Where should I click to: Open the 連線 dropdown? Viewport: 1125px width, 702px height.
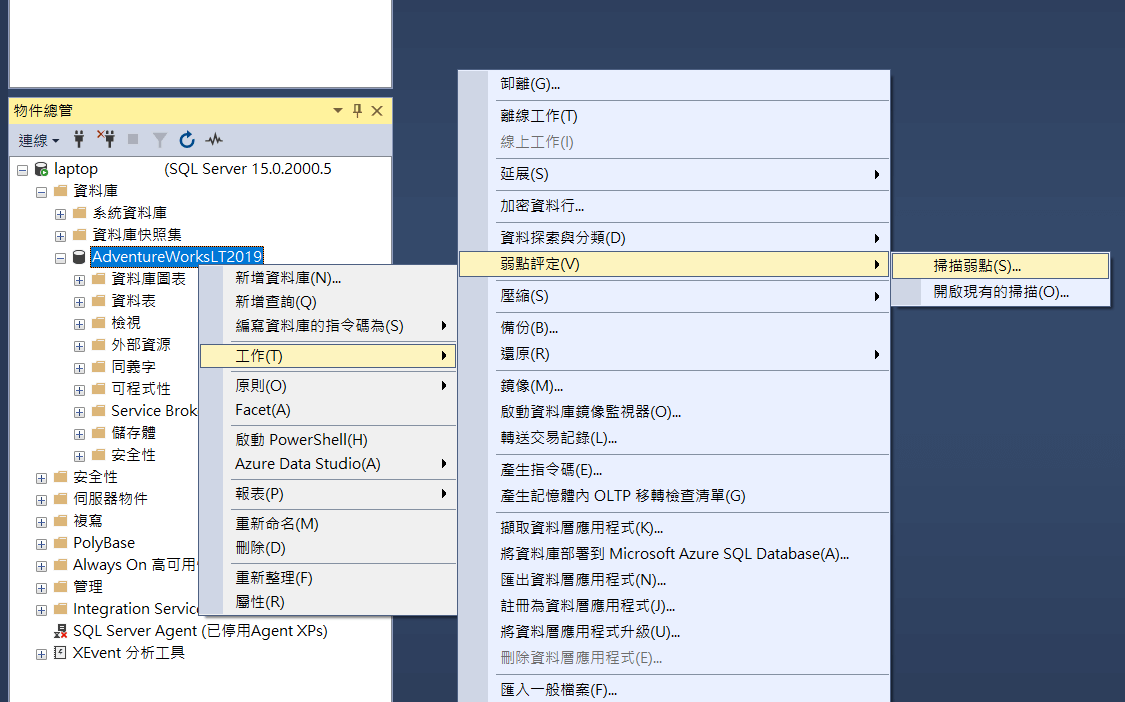[x=39, y=140]
